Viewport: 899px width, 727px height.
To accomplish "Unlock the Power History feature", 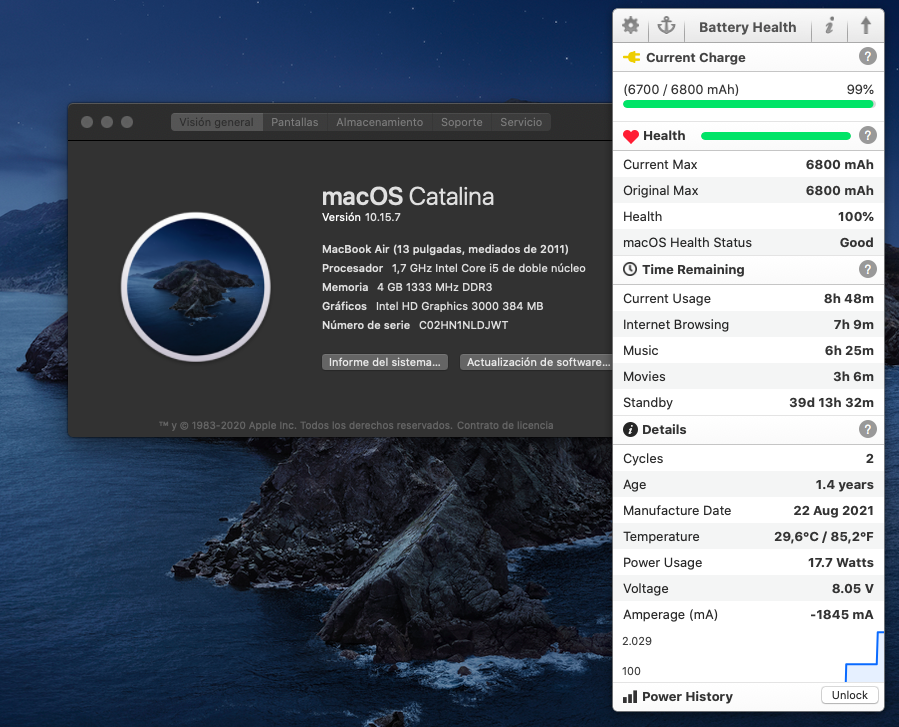I will [850, 695].
